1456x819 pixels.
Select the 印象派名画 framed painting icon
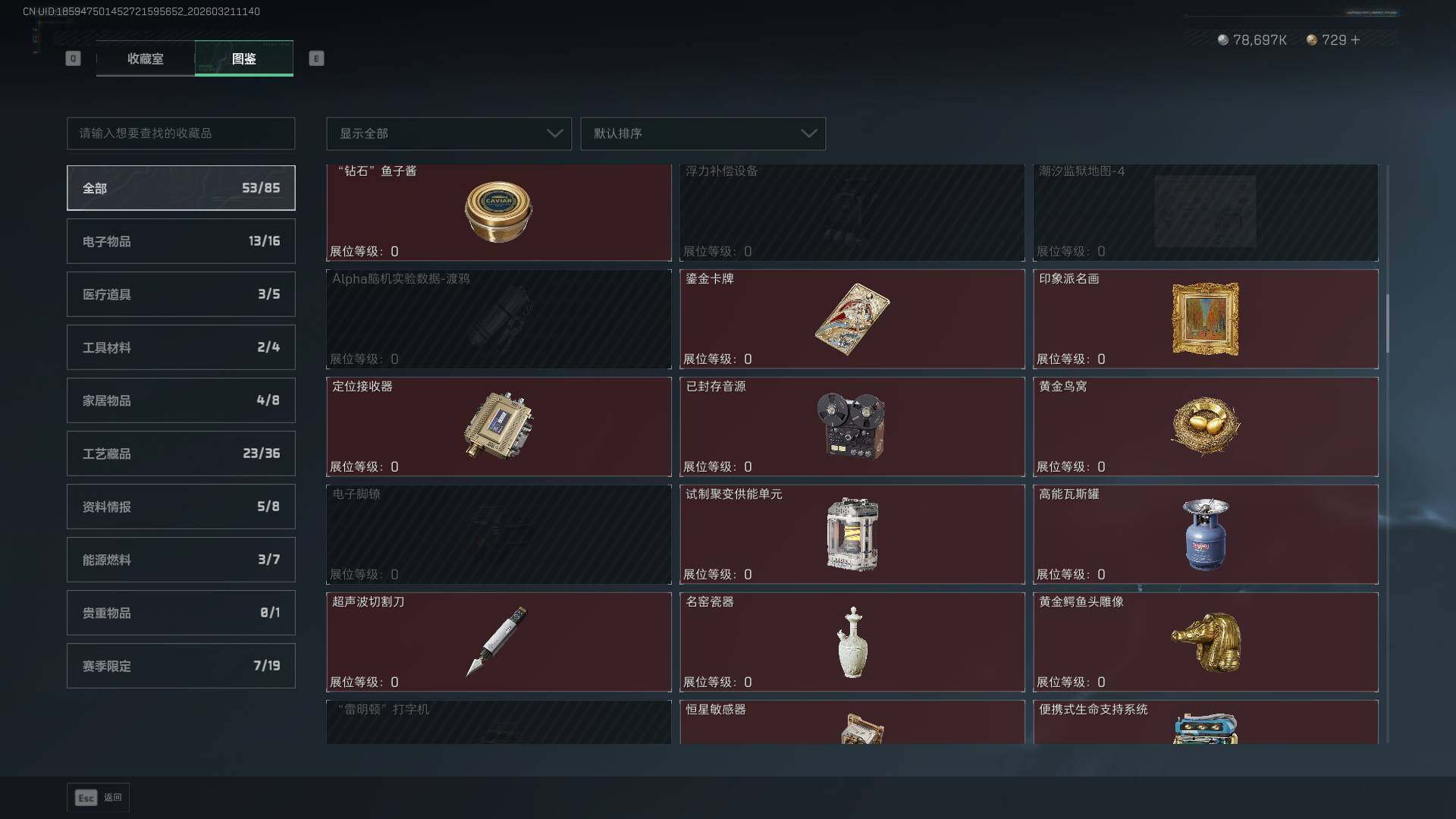pos(1205,319)
